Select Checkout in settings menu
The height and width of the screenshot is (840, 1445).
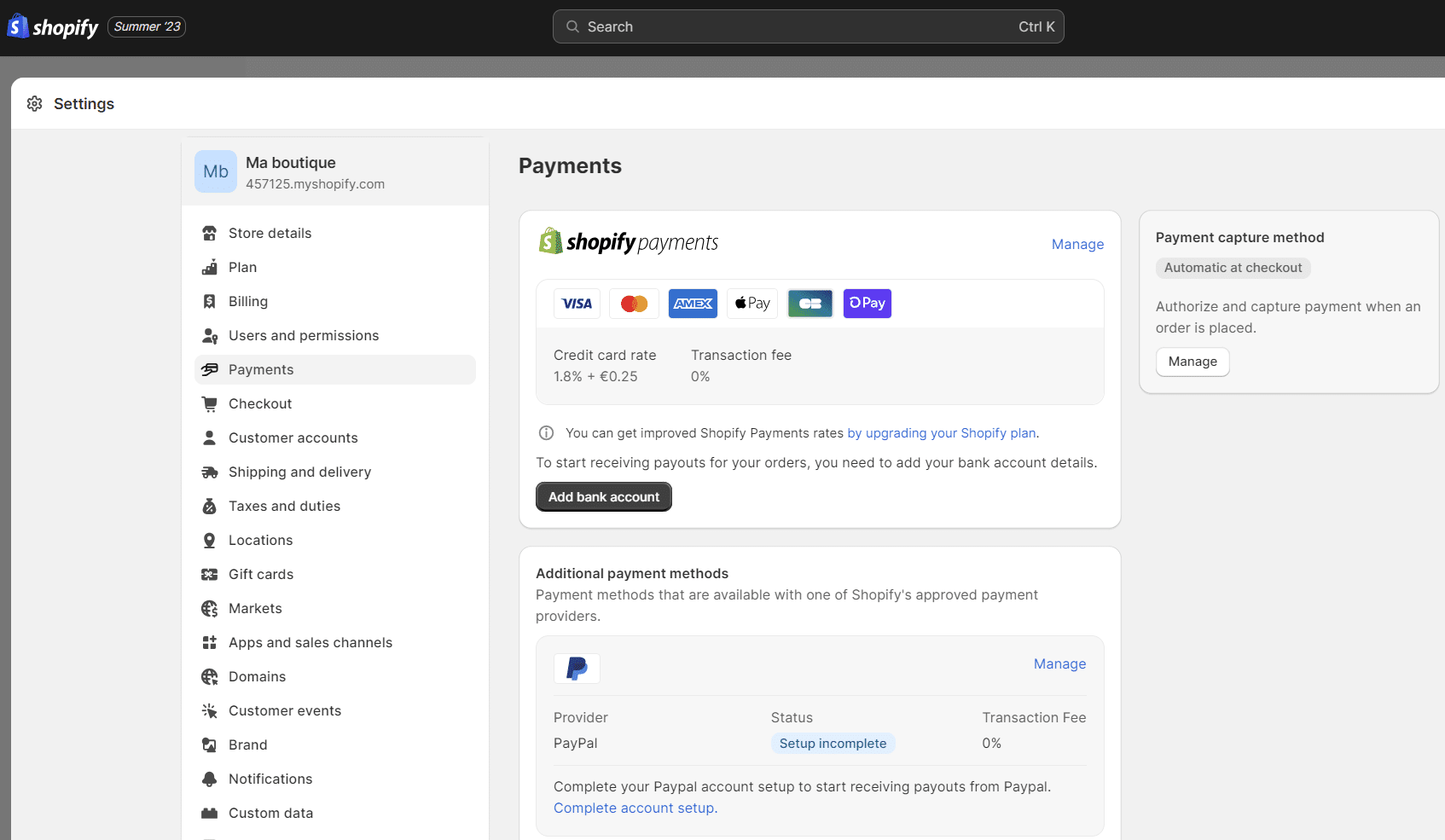coord(335,403)
